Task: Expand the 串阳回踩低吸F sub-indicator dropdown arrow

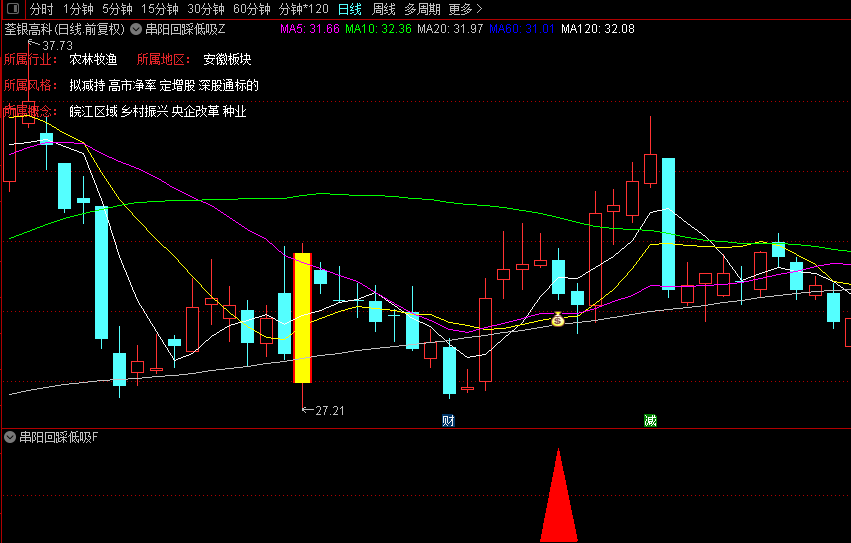Action: pos(10,437)
